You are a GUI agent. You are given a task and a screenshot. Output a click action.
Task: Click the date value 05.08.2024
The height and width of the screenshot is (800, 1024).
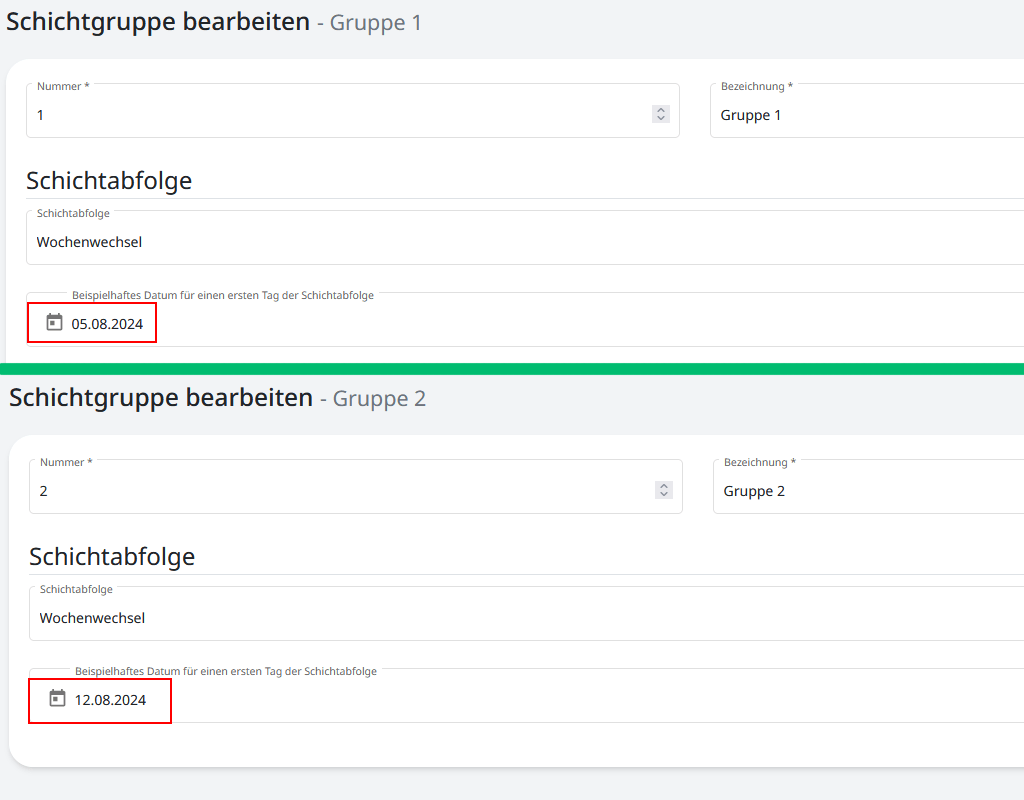point(107,324)
